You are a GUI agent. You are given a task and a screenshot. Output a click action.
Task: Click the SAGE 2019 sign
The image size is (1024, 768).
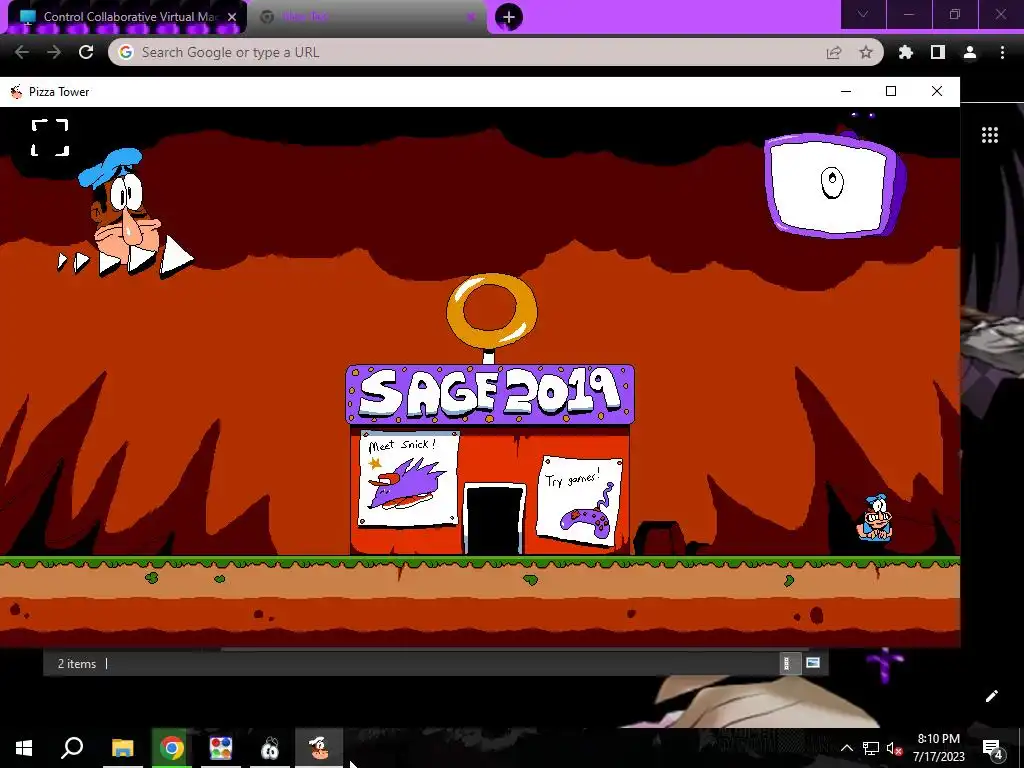point(490,394)
